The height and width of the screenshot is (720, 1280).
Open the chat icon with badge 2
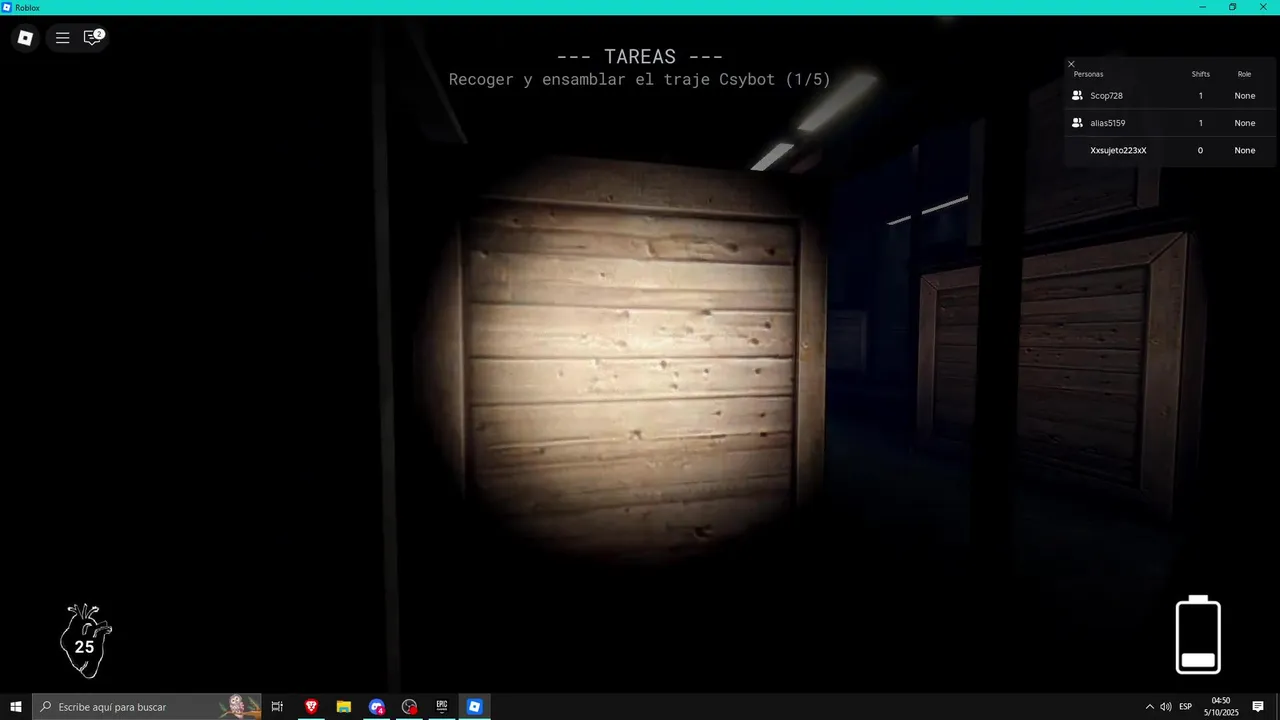[93, 38]
